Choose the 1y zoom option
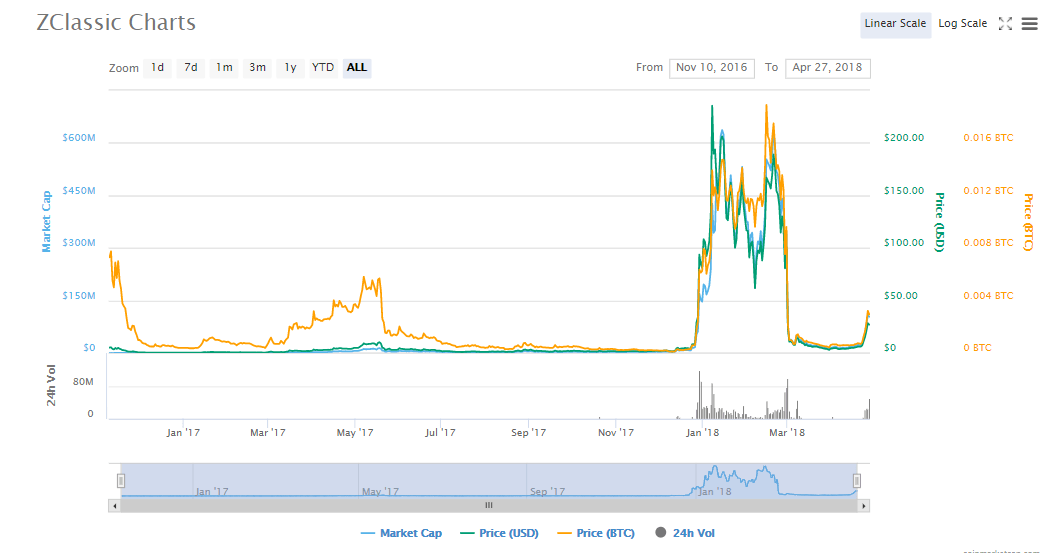 pos(290,68)
